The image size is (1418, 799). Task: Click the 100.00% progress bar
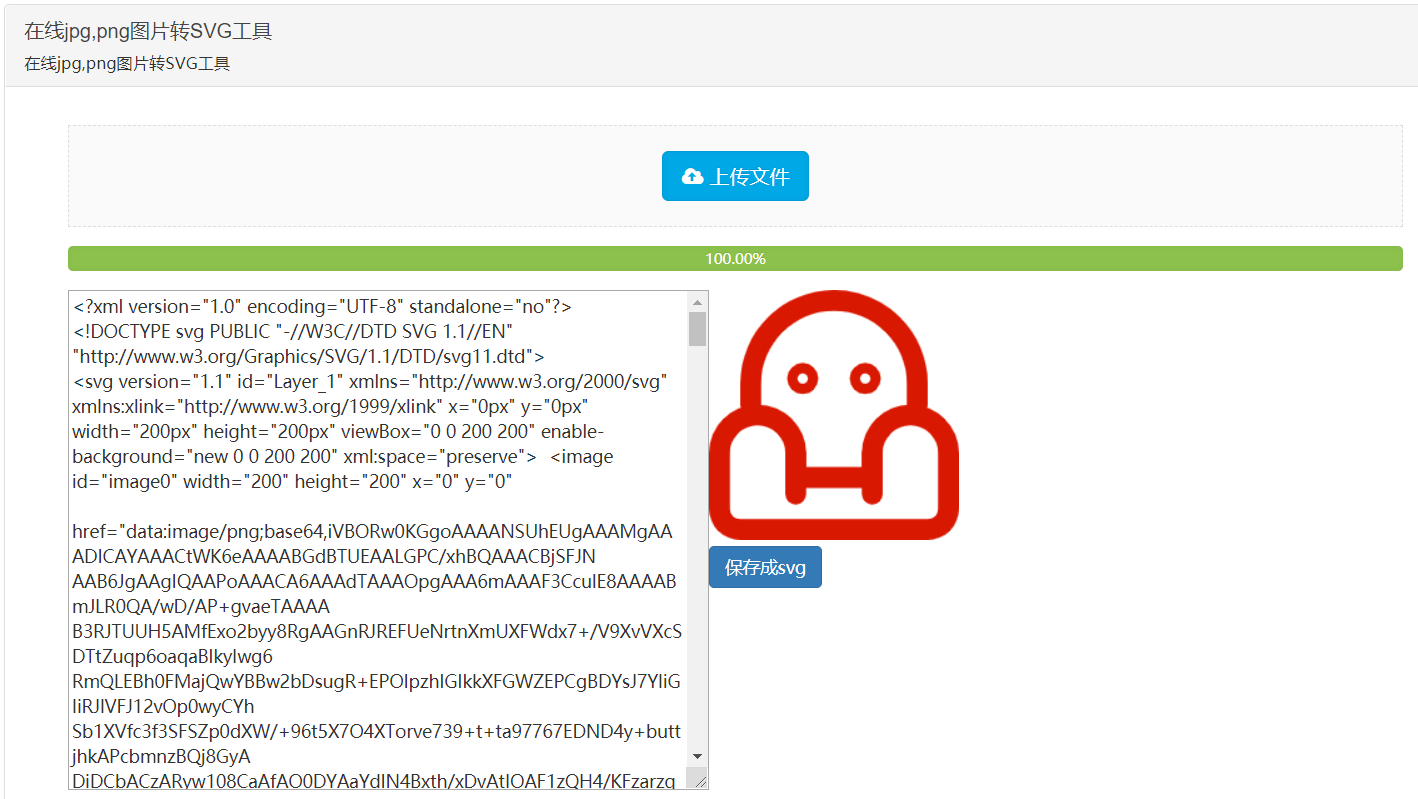point(735,258)
